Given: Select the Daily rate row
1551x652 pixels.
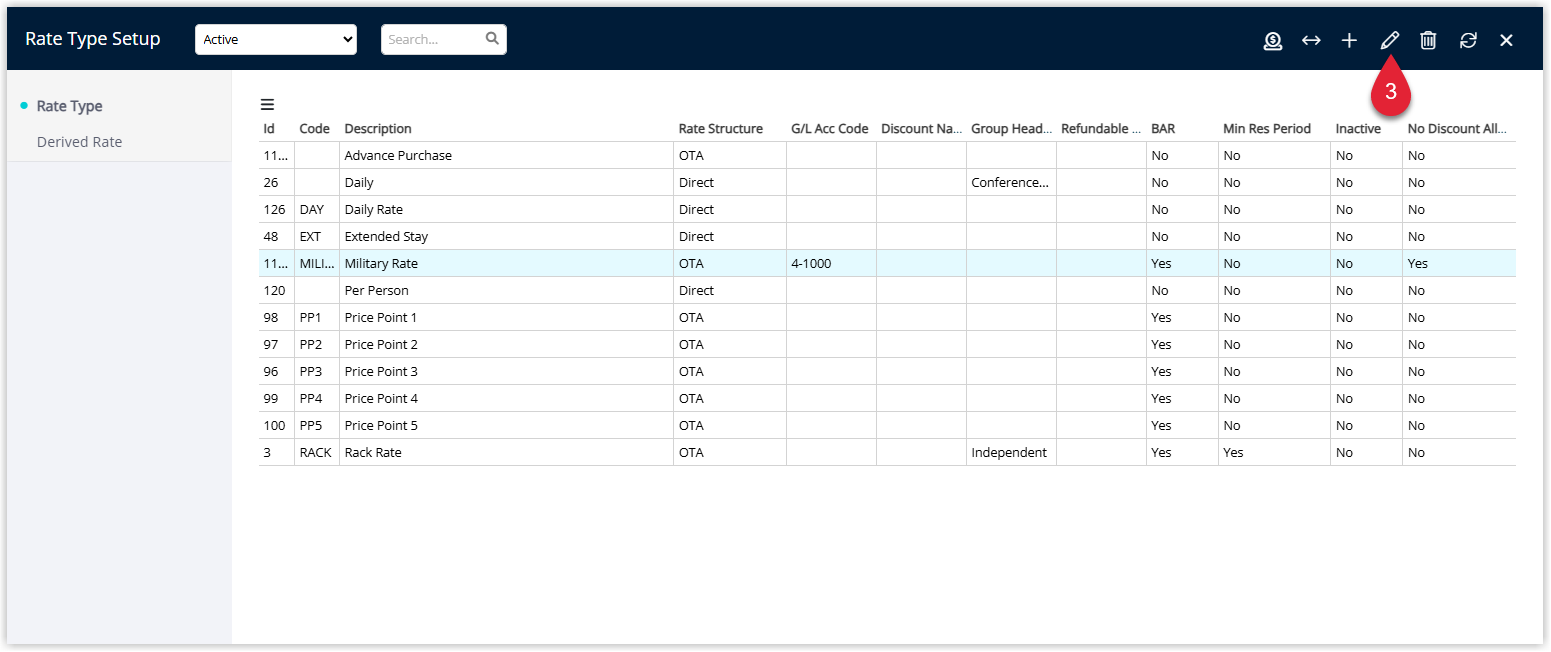Looking at the screenshot, I should click(x=887, y=183).
